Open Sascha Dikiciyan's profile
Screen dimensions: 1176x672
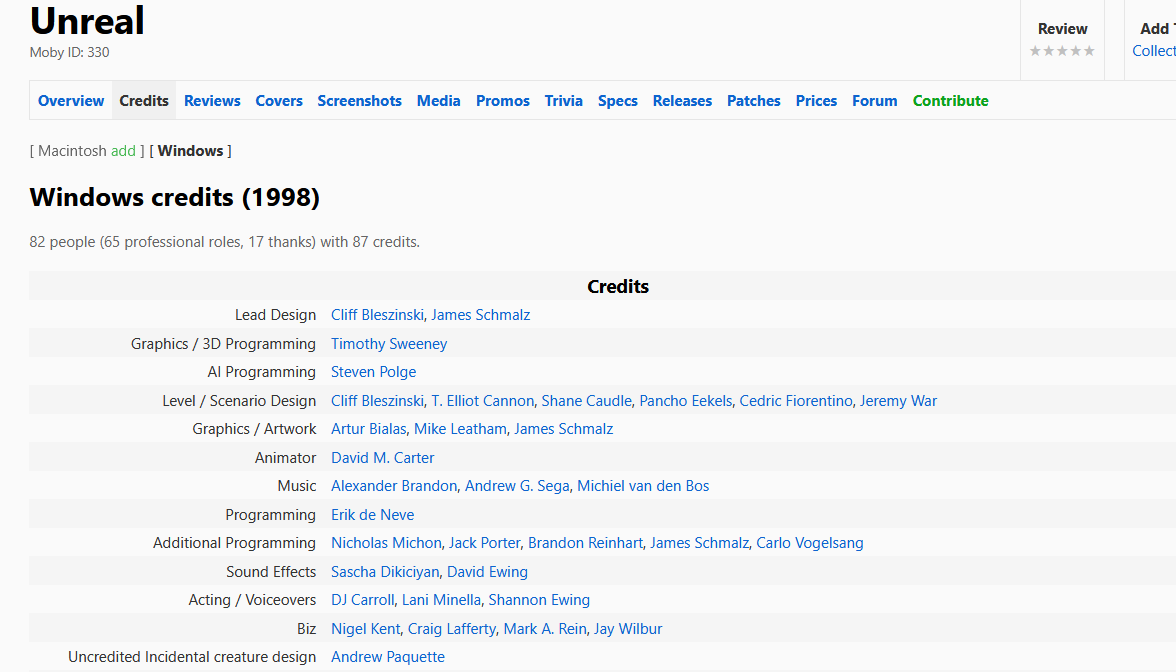click(x=385, y=572)
